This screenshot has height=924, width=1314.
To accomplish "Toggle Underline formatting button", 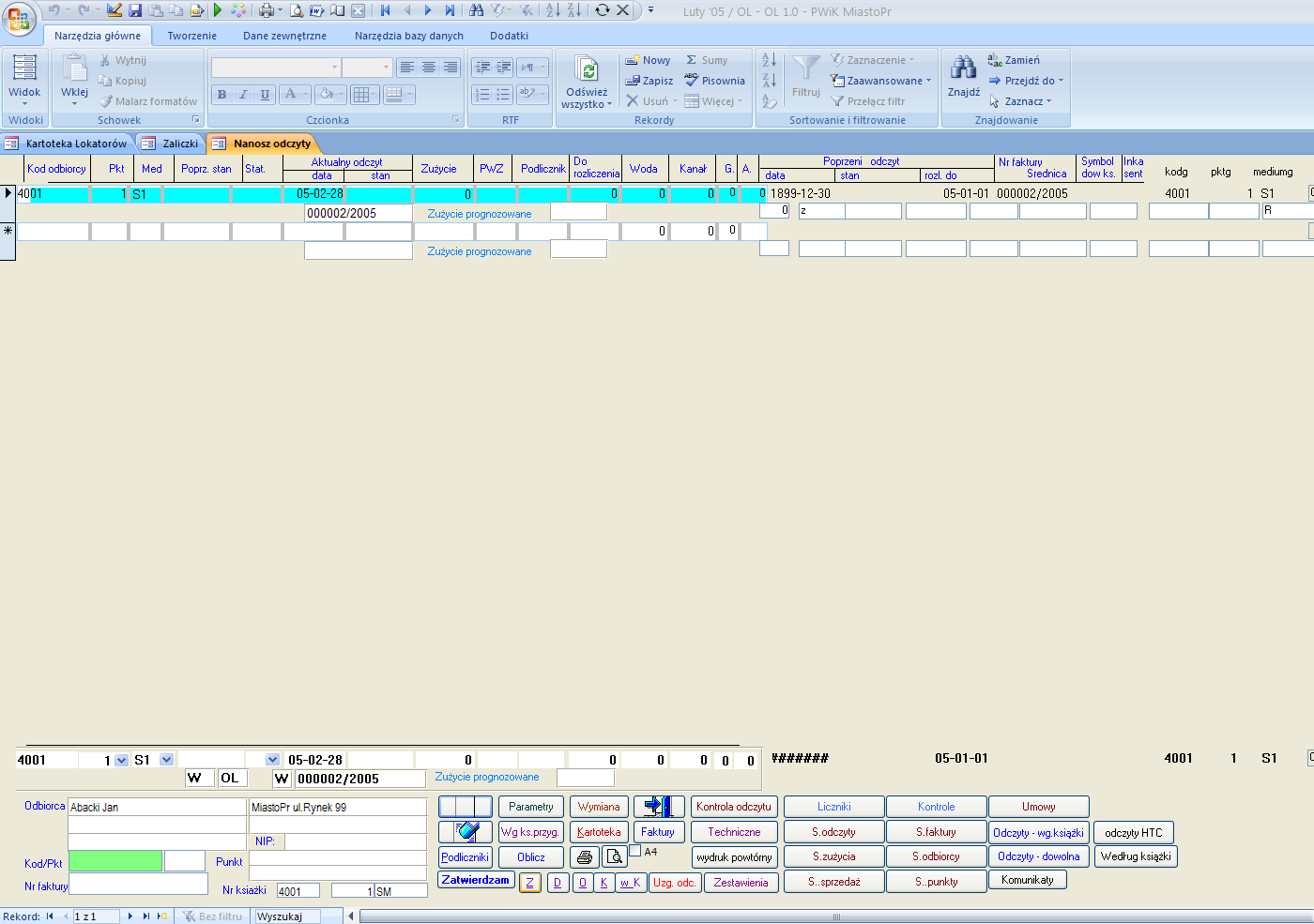I will coord(265,94).
